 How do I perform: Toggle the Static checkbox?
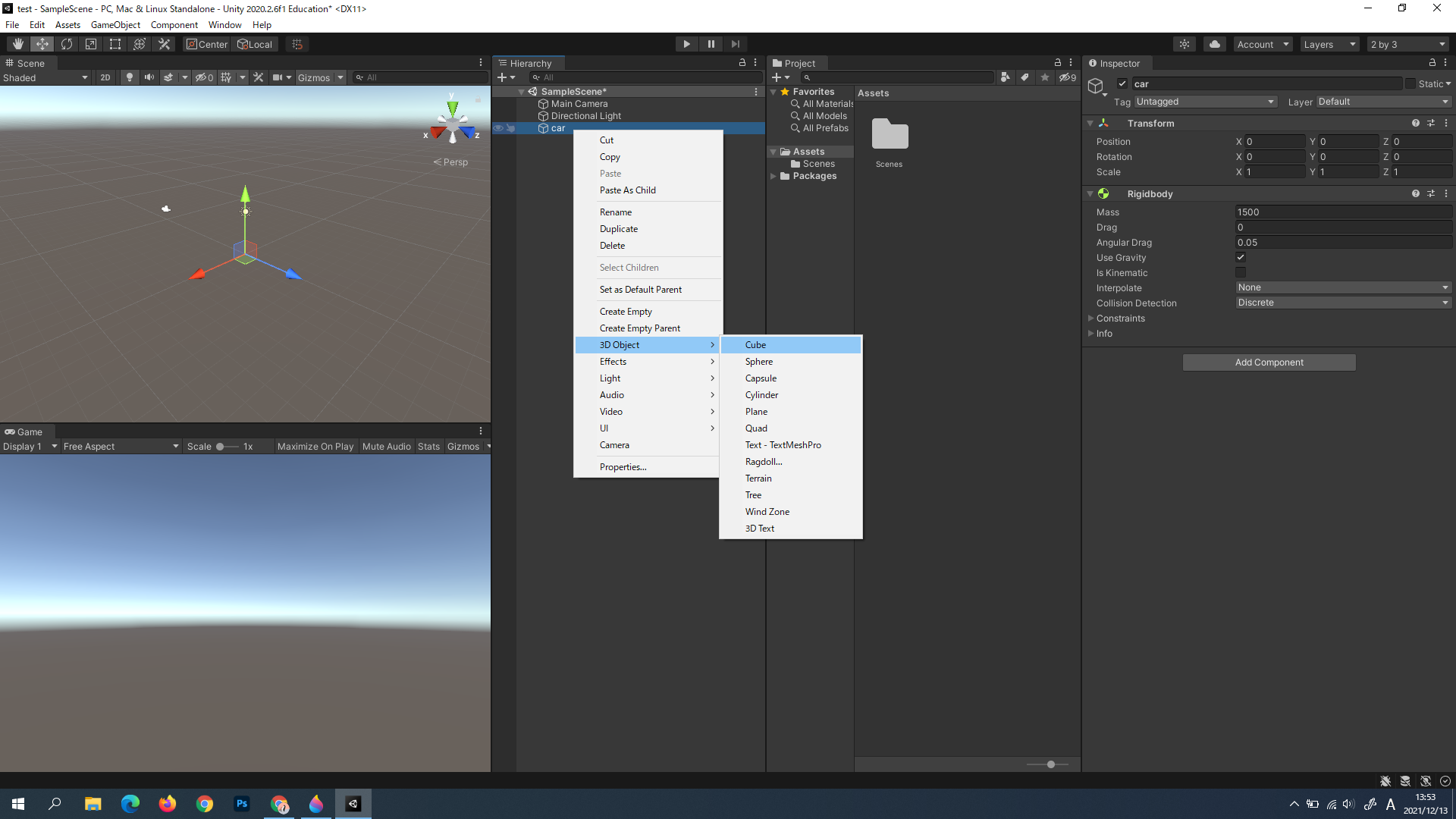coord(1410,83)
